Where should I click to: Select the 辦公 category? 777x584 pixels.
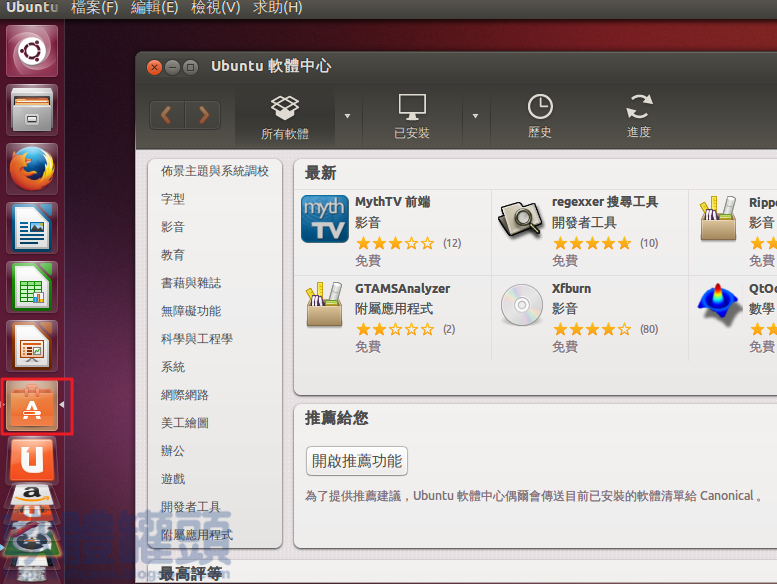[x=172, y=451]
